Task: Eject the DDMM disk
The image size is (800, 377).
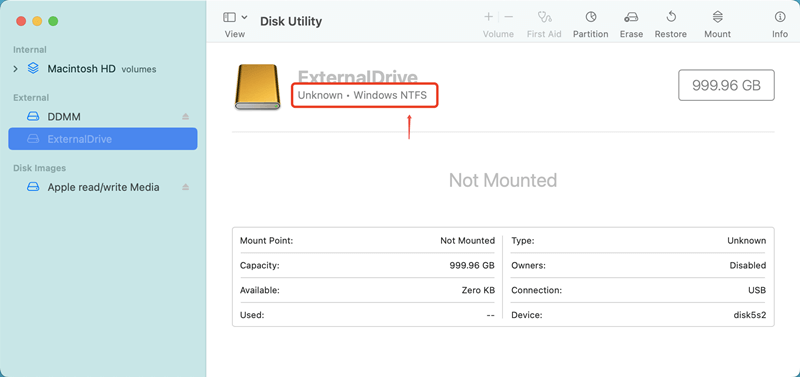Action: [186, 117]
